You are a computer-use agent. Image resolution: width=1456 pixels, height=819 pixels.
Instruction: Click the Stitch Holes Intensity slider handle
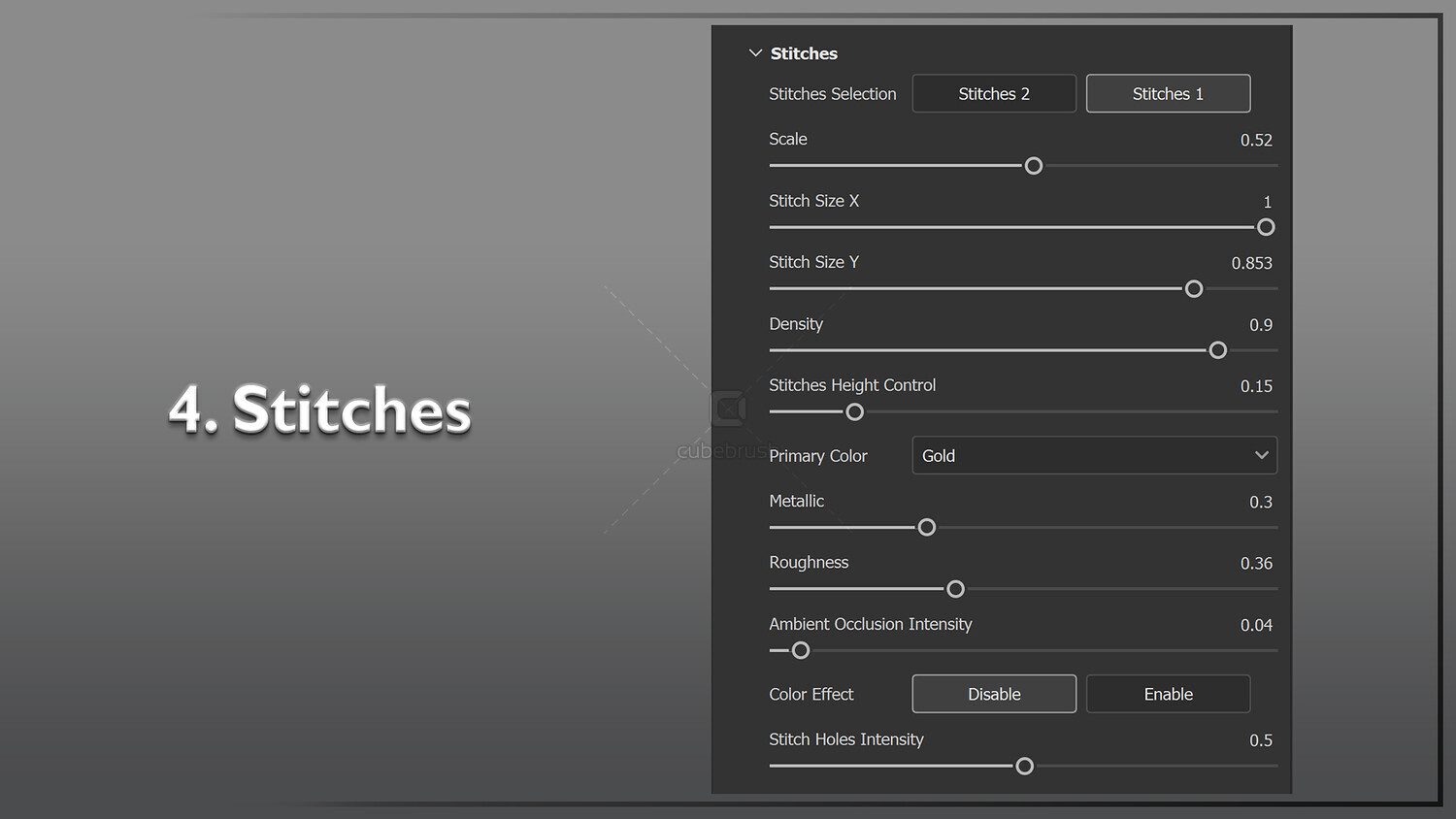point(1024,767)
